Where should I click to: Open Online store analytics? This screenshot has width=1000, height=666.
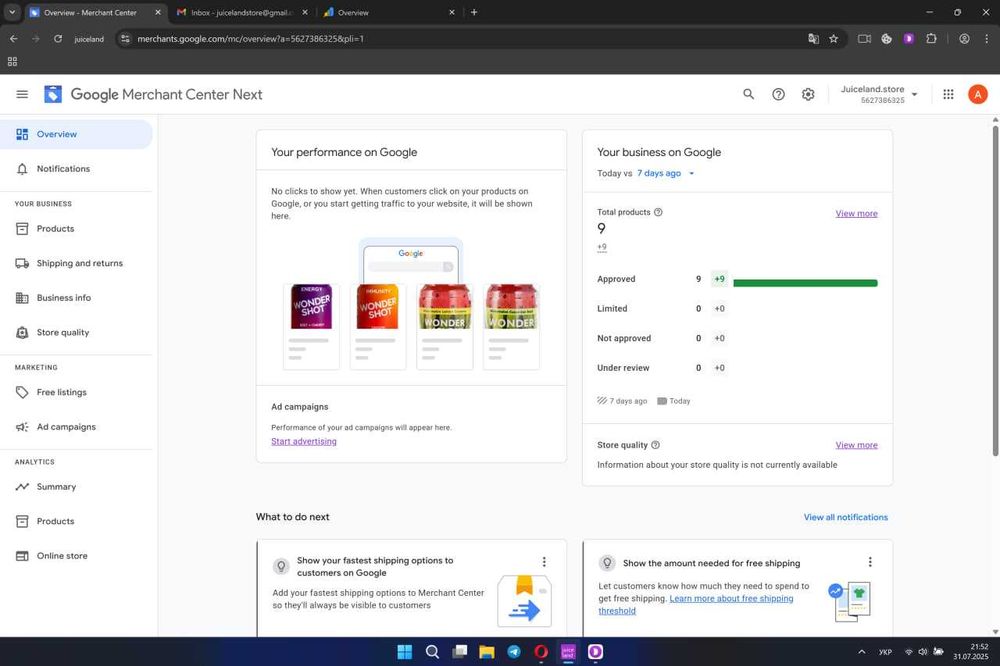point(76,556)
